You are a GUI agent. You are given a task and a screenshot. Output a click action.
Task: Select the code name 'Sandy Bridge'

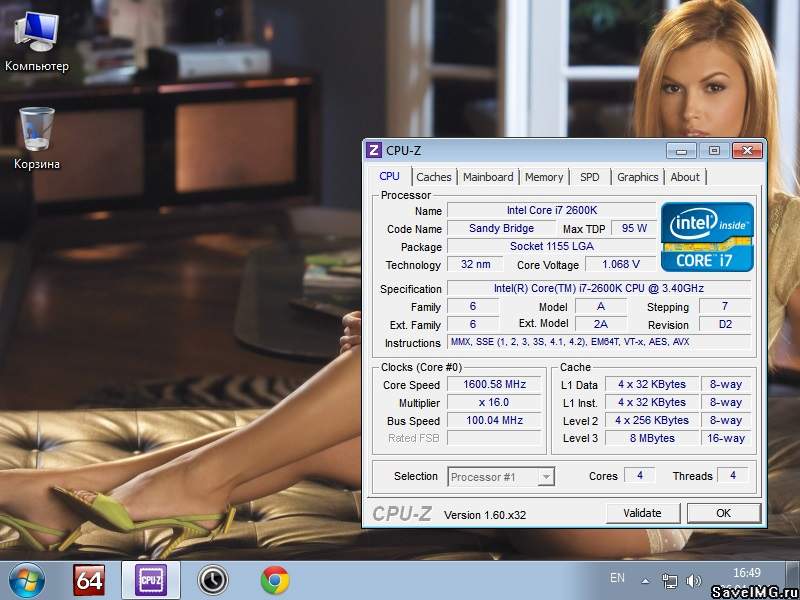(x=502, y=228)
